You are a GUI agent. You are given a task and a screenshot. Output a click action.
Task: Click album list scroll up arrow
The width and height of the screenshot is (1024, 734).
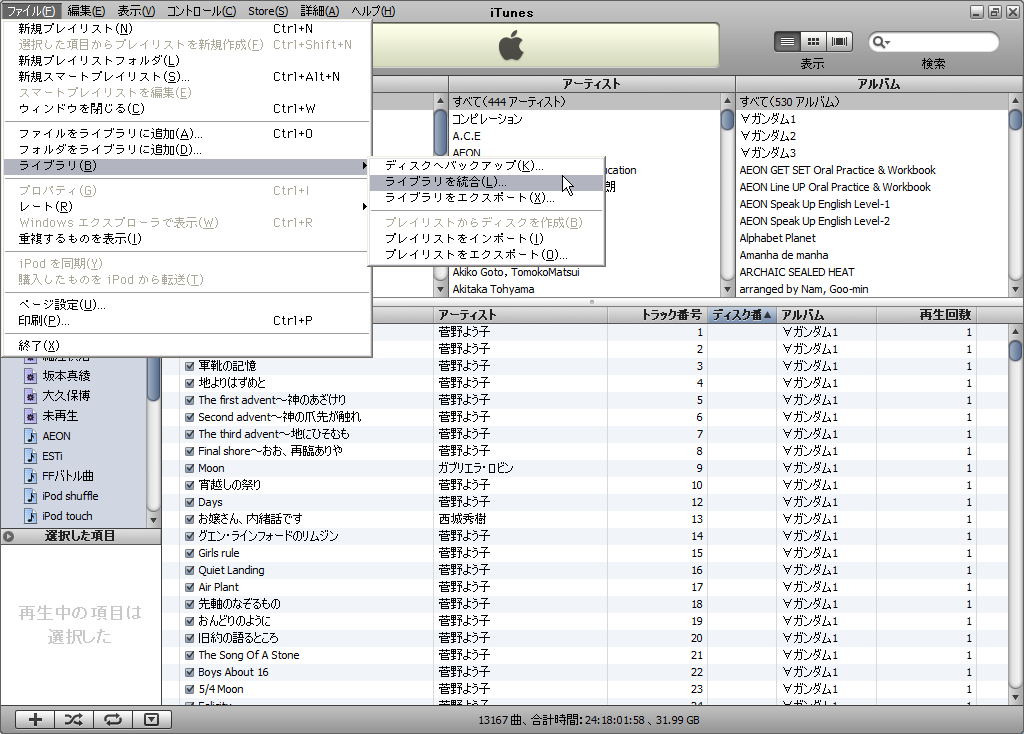[x=1015, y=101]
